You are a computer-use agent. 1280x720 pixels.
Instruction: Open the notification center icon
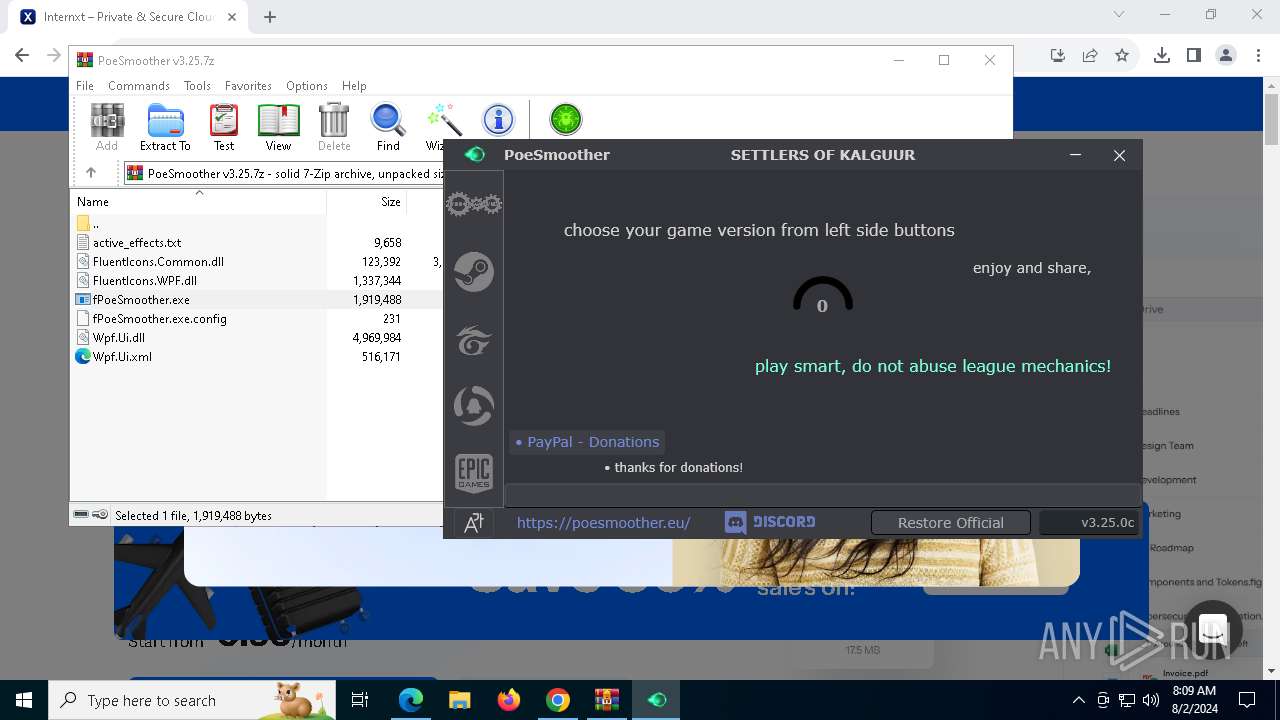1247,700
